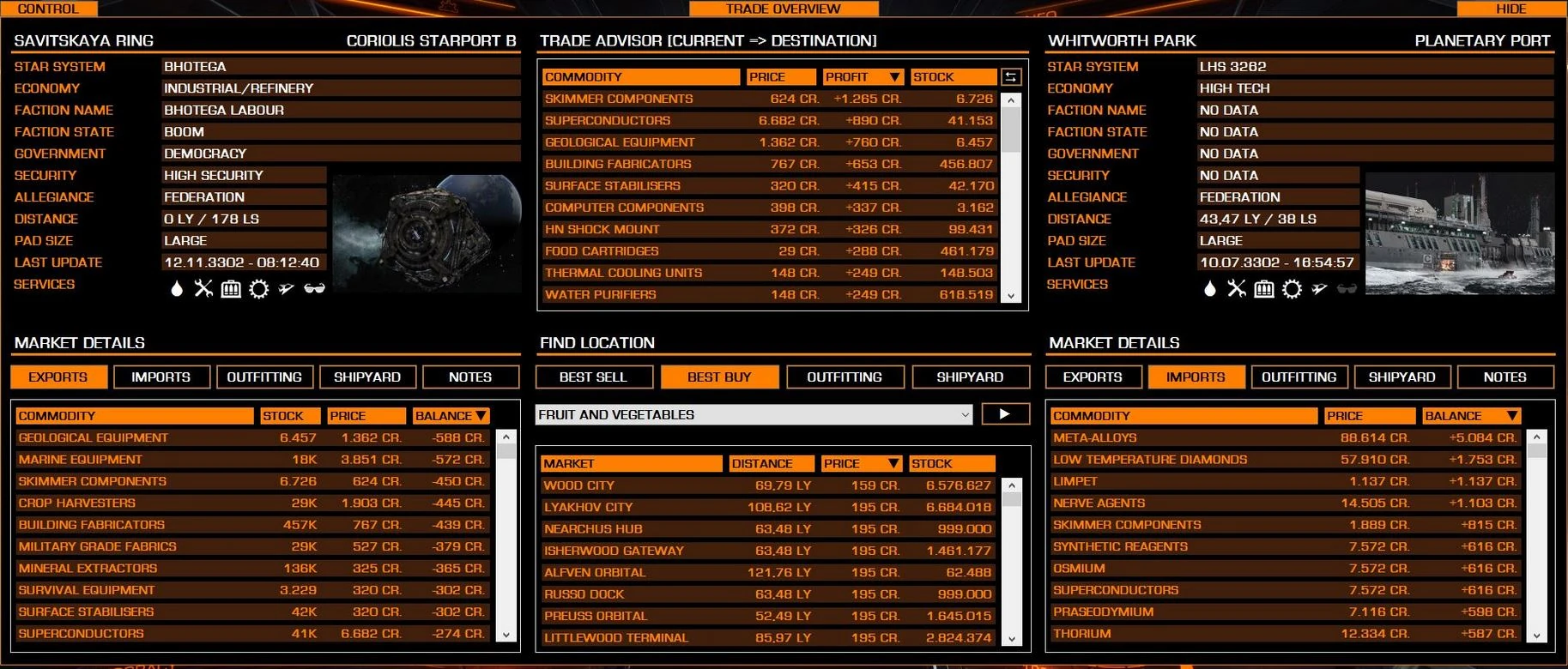Click the Price column header in Whitworth imports
The height and width of the screenshot is (669, 1568).
(x=1370, y=416)
